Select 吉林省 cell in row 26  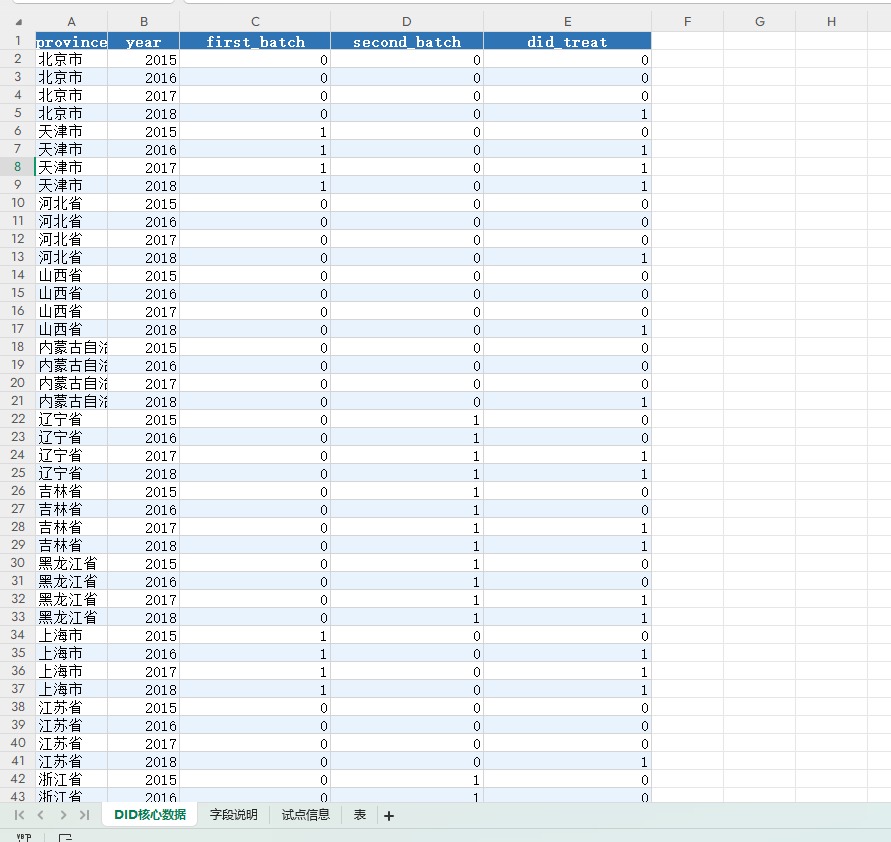pyautogui.click(x=72, y=491)
